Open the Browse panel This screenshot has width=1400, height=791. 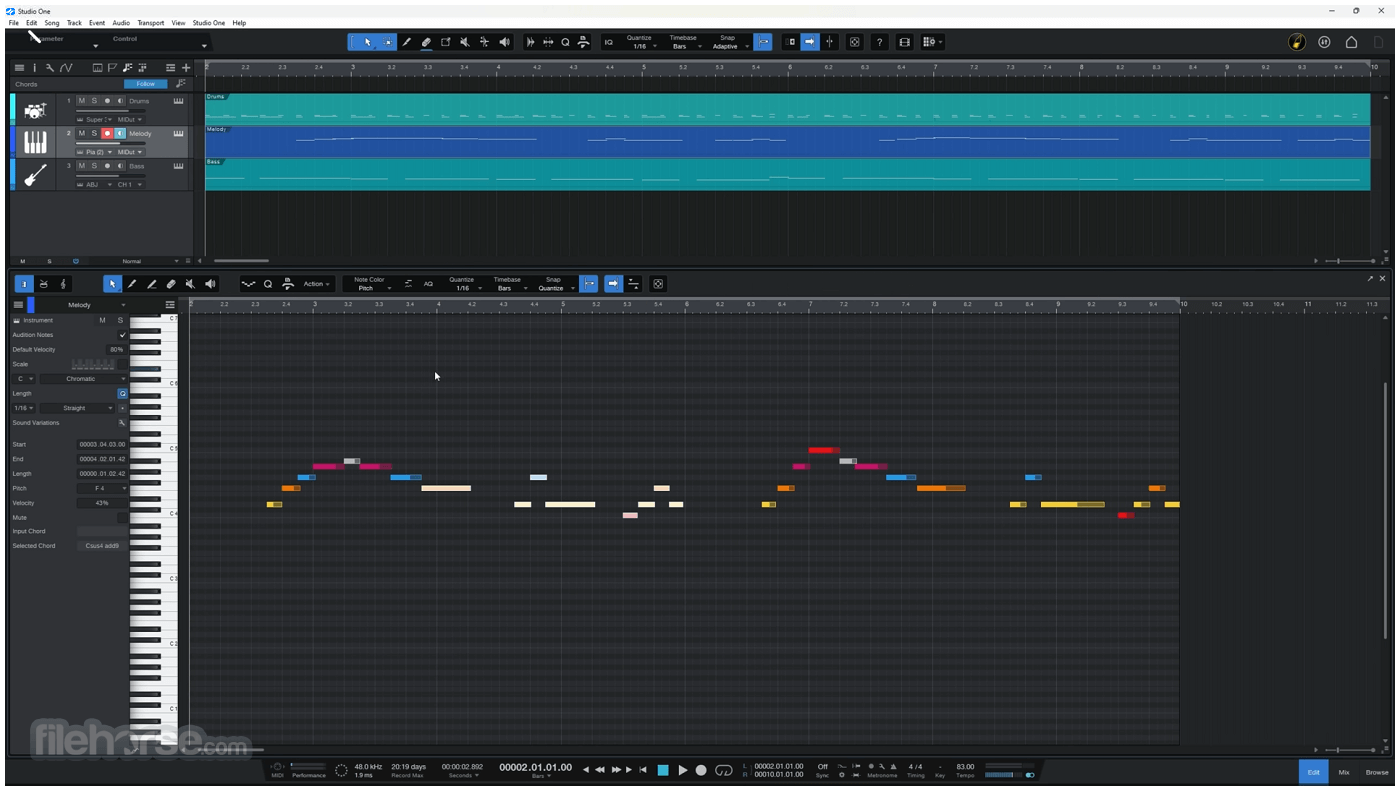(x=1377, y=772)
